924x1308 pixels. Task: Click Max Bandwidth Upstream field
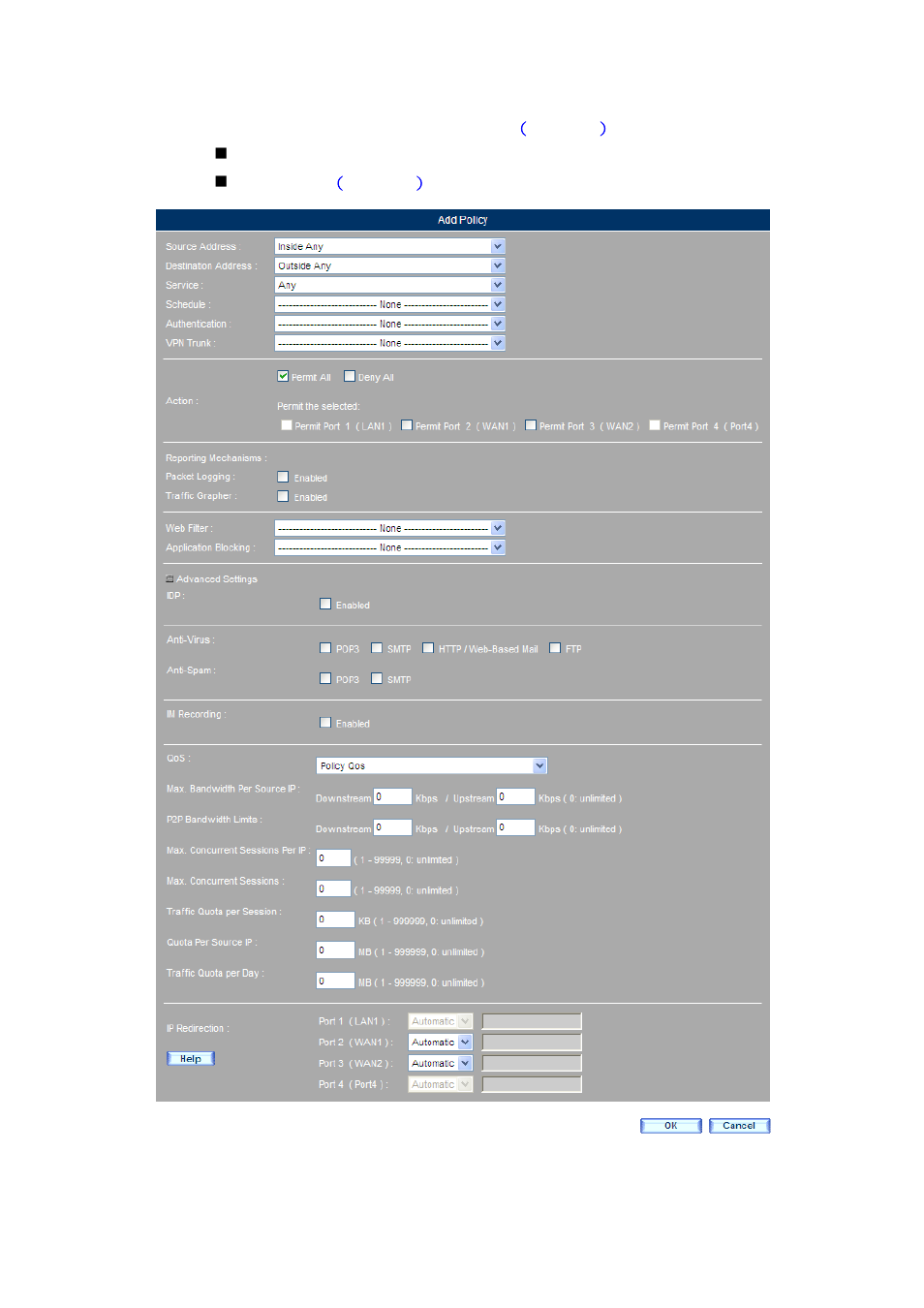pos(515,796)
